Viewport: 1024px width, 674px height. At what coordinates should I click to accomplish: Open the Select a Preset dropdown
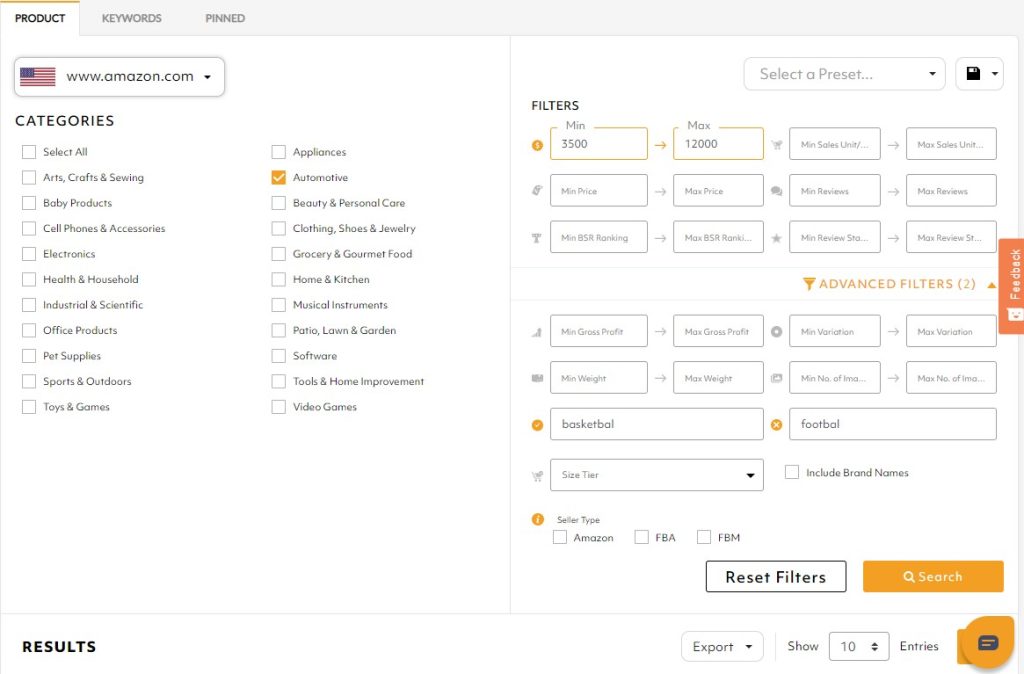tap(845, 74)
